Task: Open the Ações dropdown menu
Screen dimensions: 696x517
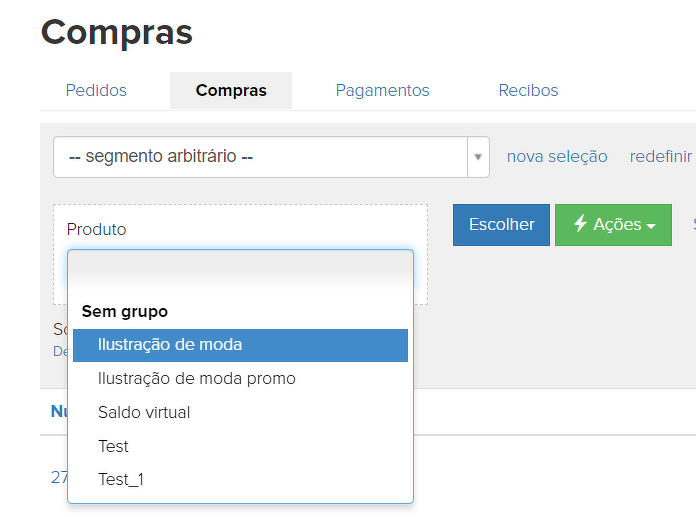Action: [613, 225]
